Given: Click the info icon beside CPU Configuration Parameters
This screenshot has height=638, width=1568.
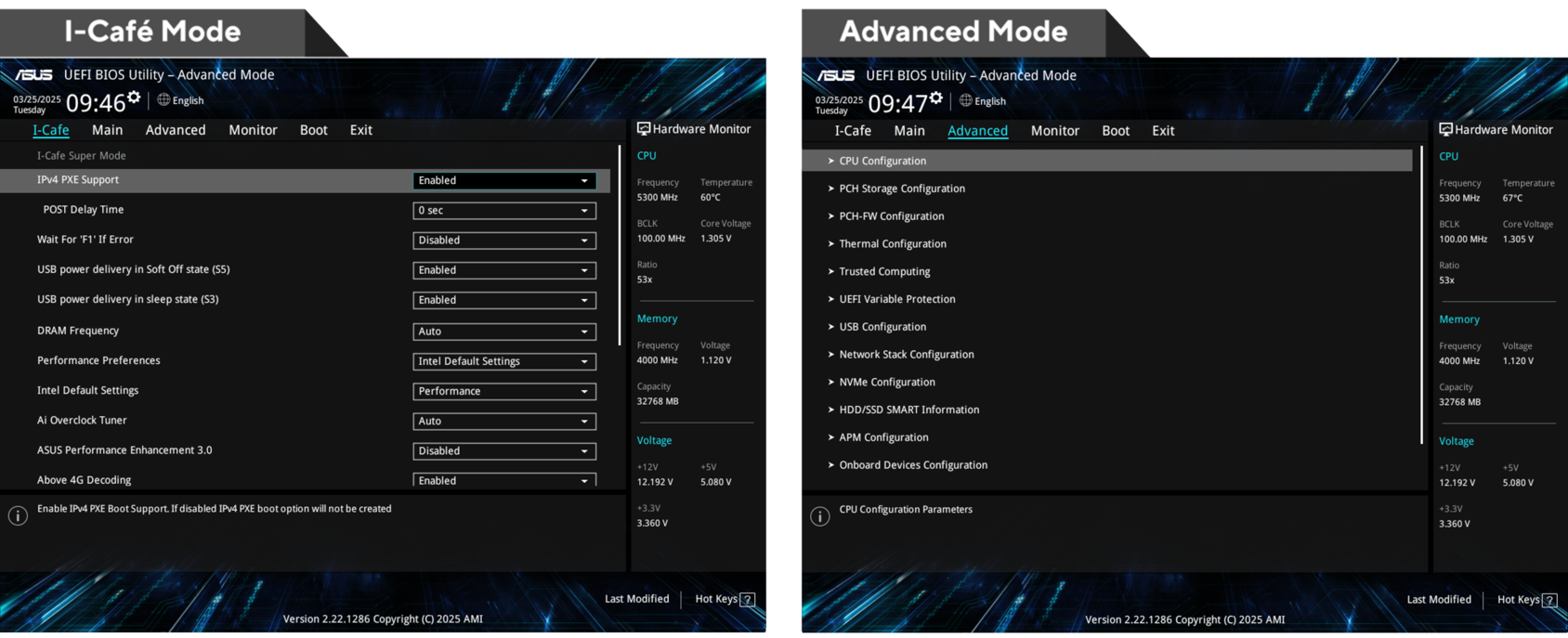Looking at the screenshot, I should click(x=820, y=516).
